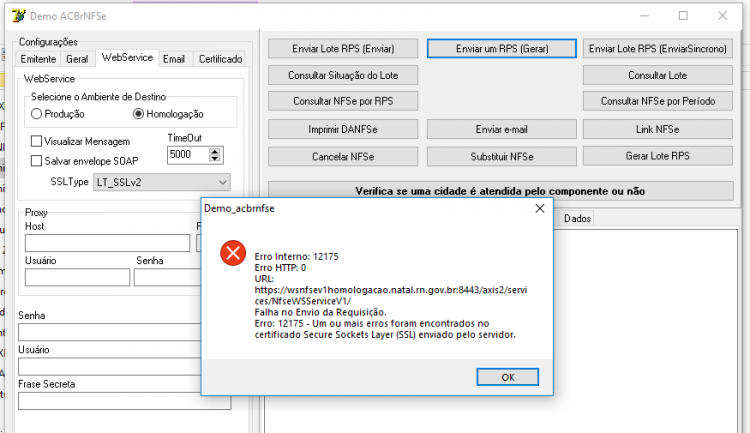The height and width of the screenshot is (433, 750).
Task: Click the Usuário field below Senha field
Action: point(110,366)
